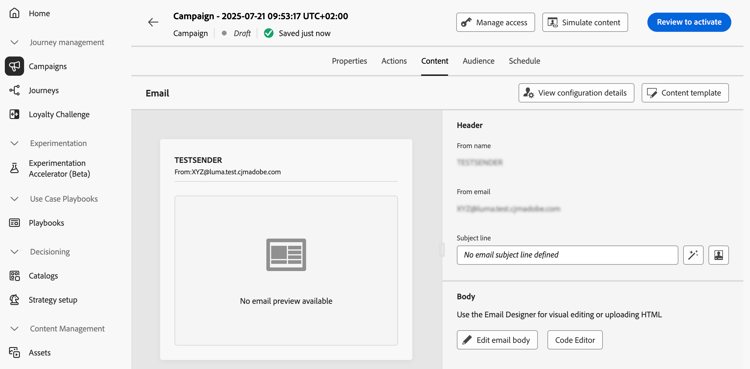Open Journeys from the left navigation
This screenshot has height=369, width=750.
(x=44, y=90)
